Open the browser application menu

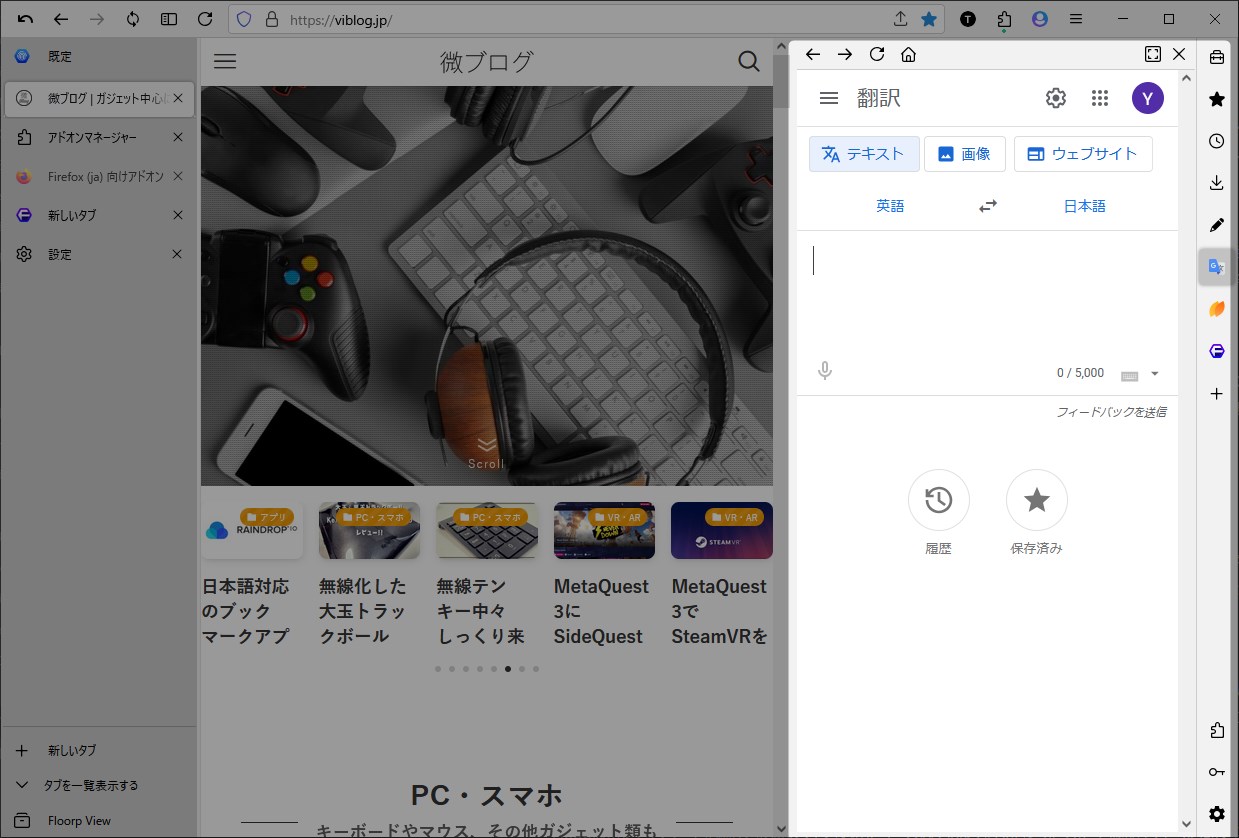(1075, 19)
